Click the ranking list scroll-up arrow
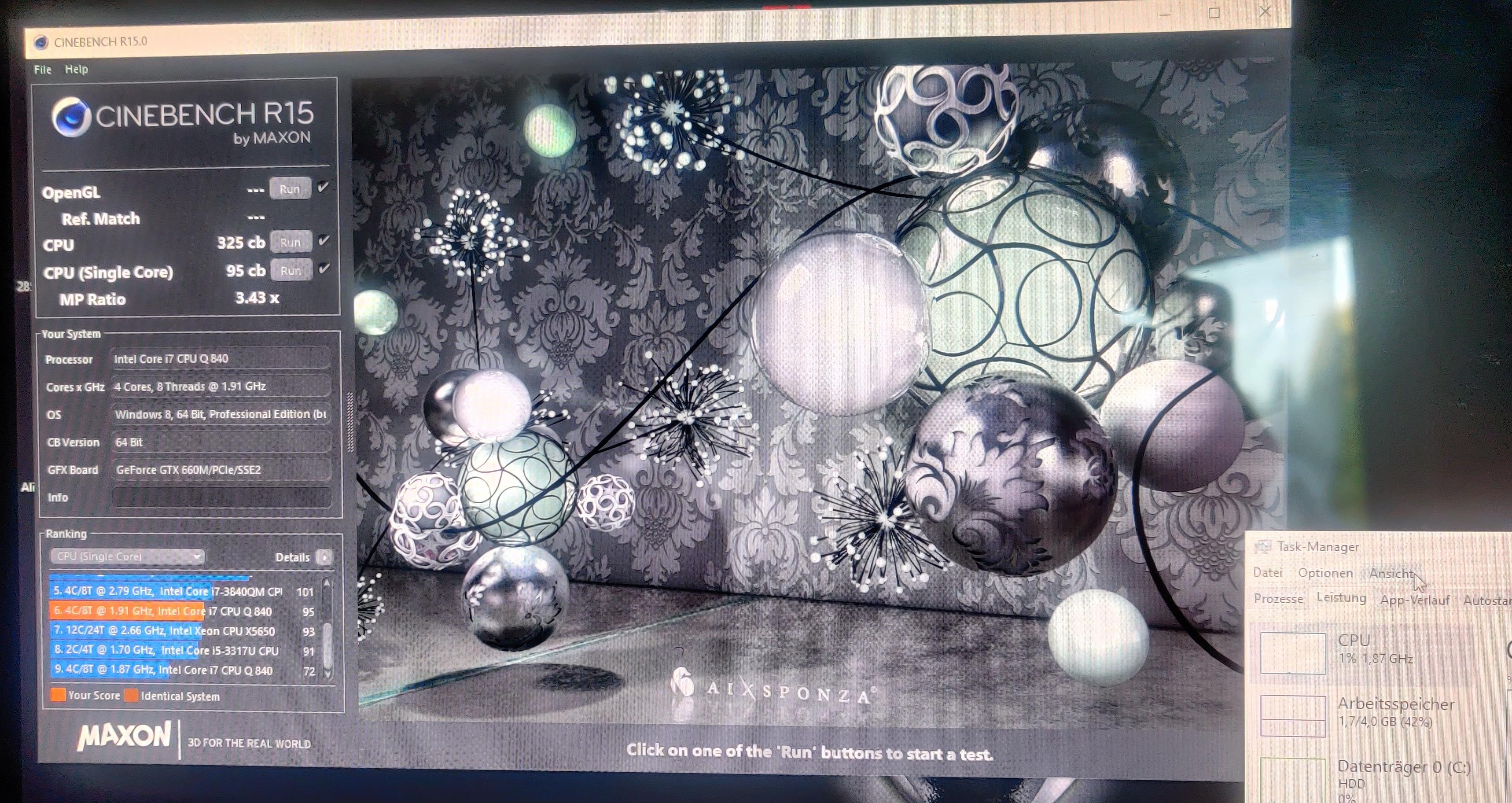Image resolution: width=1512 pixels, height=803 pixels. [x=327, y=583]
